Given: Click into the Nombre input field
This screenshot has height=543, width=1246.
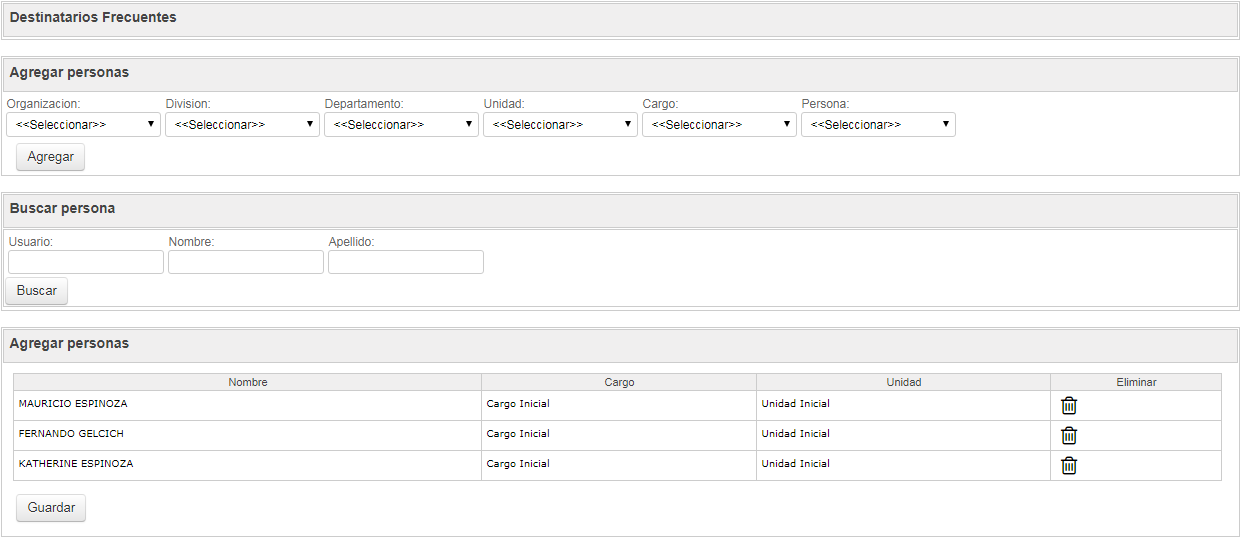Looking at the screenshot, I should click(246, 262).
